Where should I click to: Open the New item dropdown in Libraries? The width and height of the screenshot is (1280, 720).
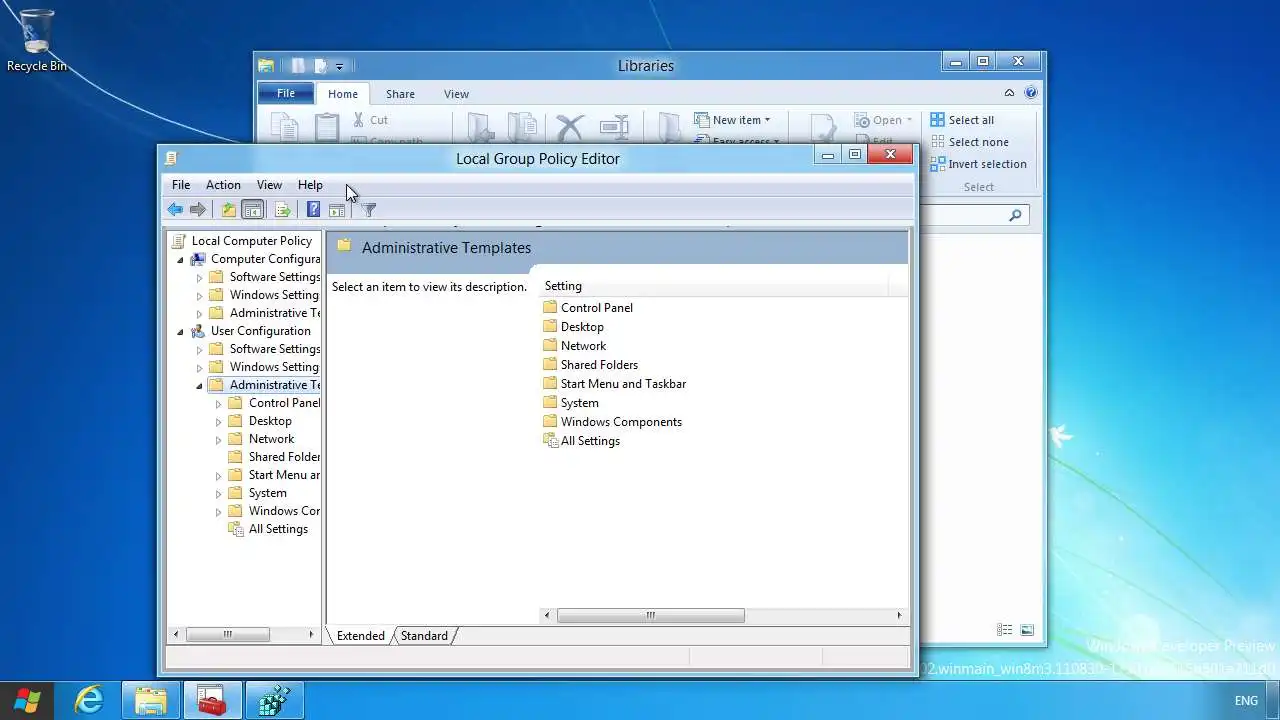[x=733, y=120]
